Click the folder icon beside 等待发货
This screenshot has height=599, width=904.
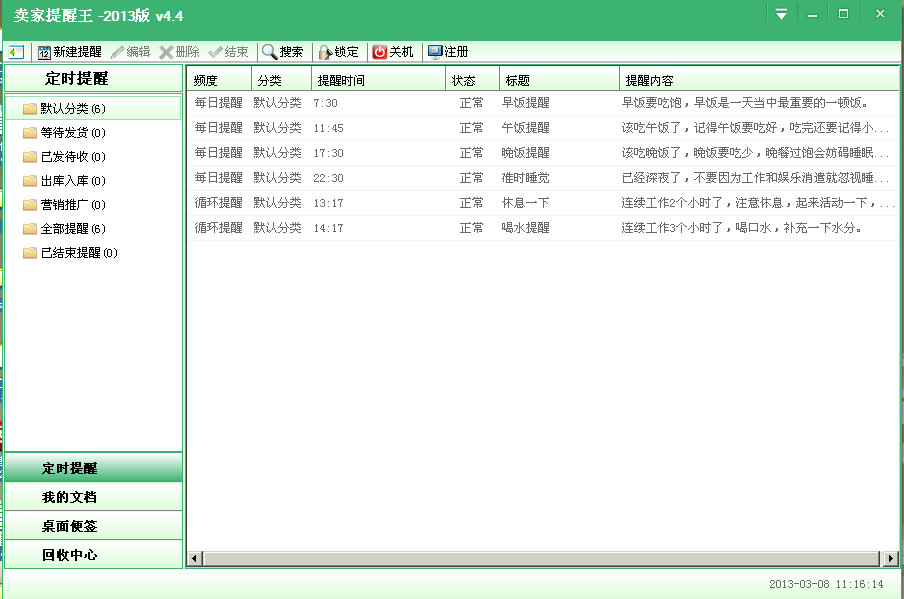click(30, 133)
